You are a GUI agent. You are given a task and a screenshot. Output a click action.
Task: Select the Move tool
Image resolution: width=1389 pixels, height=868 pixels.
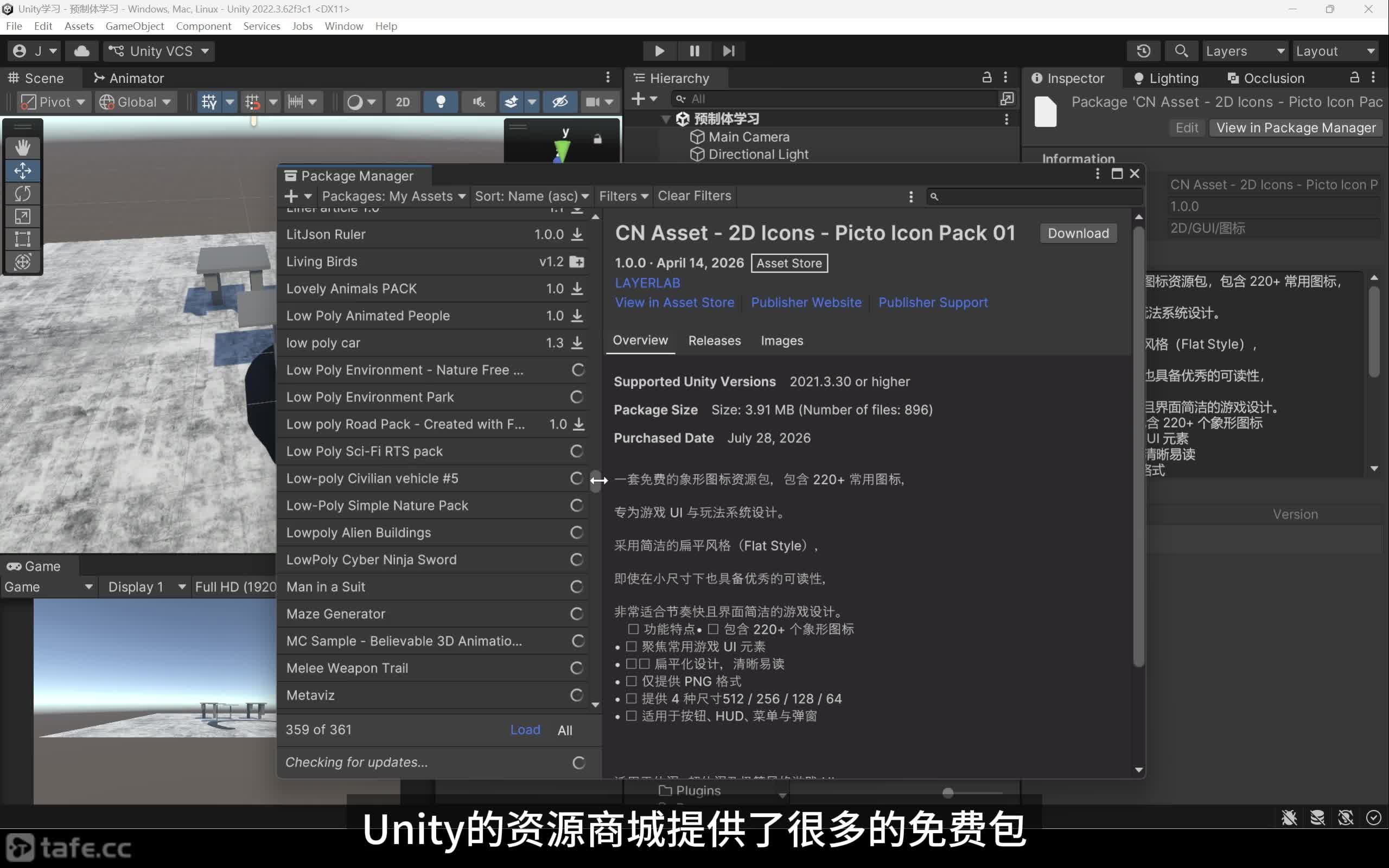[x=23, y=170]
